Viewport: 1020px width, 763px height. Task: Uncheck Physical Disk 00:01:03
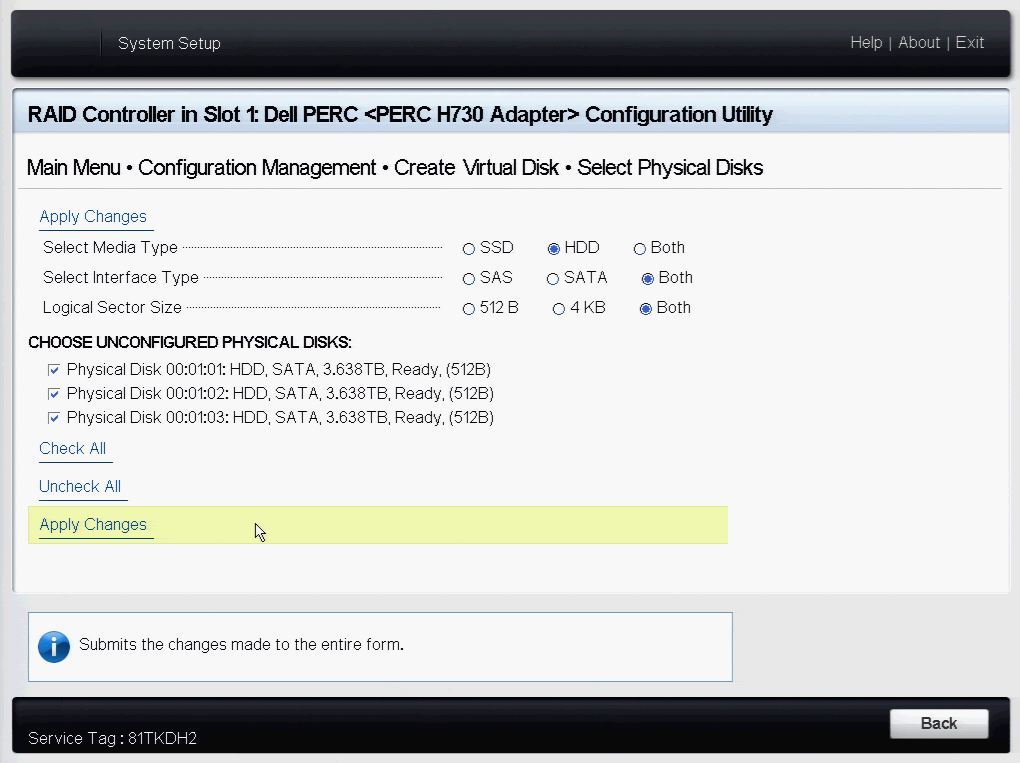click(x=54, y=417)
